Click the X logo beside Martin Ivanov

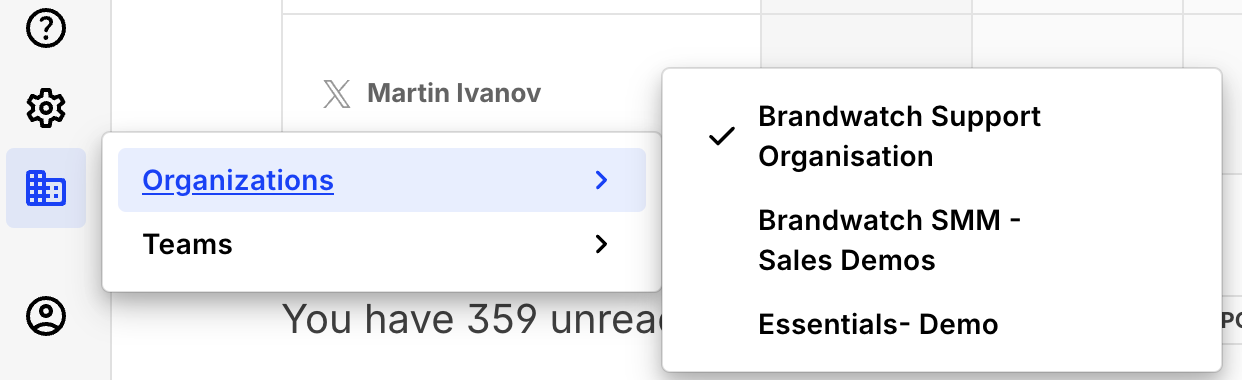[337, 94]
